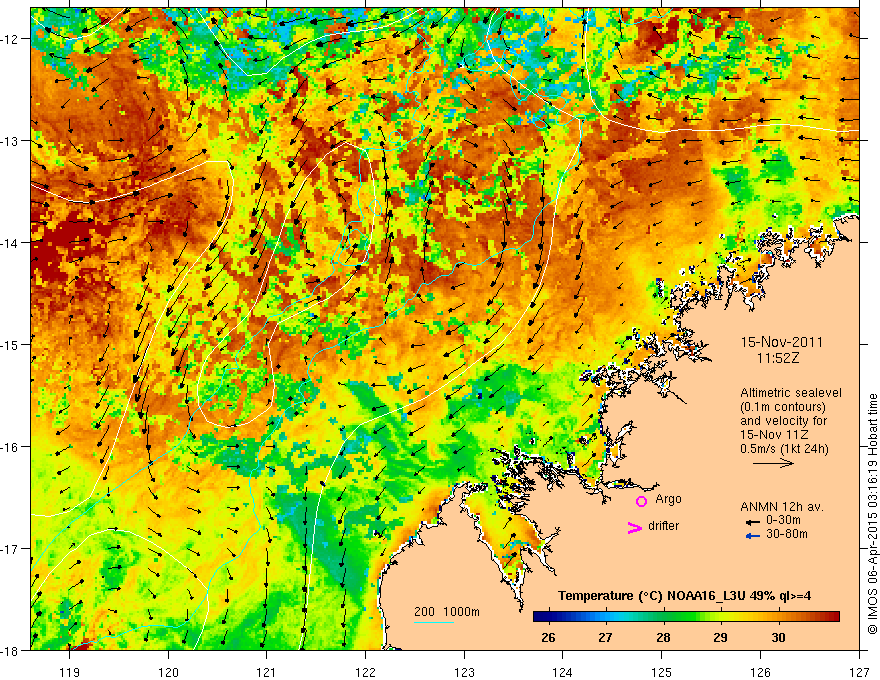Image resolution: width=880 pixels, height=680 pixels.
Task: Click the color bar tick label 26
Action: tap(548, 637)
